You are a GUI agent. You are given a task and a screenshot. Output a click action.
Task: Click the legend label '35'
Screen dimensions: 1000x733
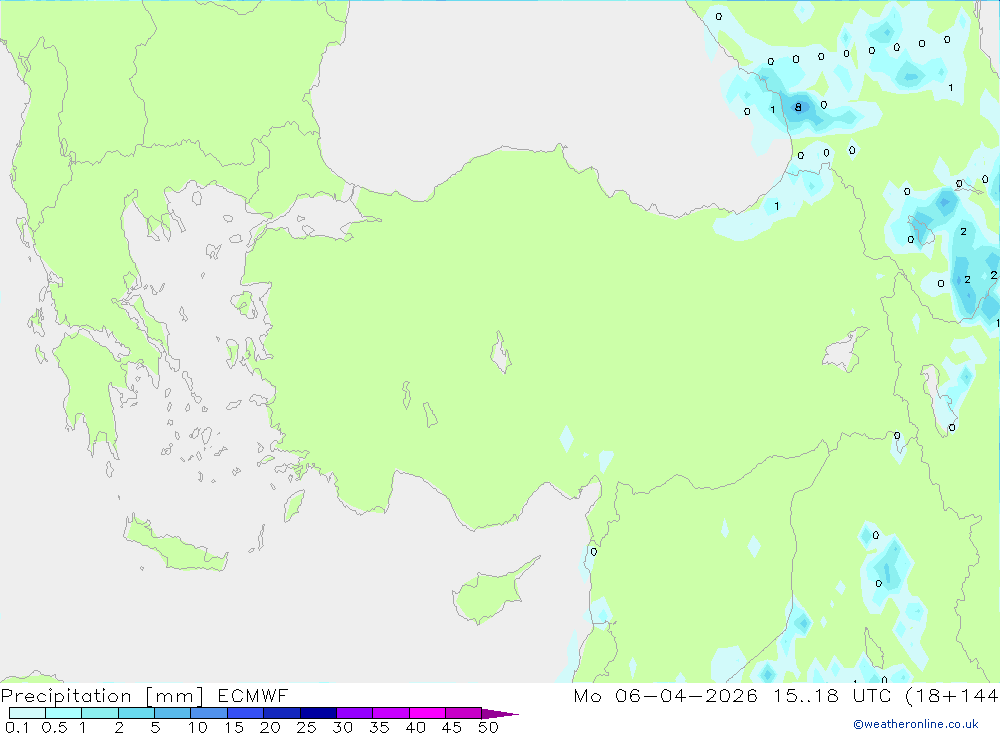(x=379, y=727)
